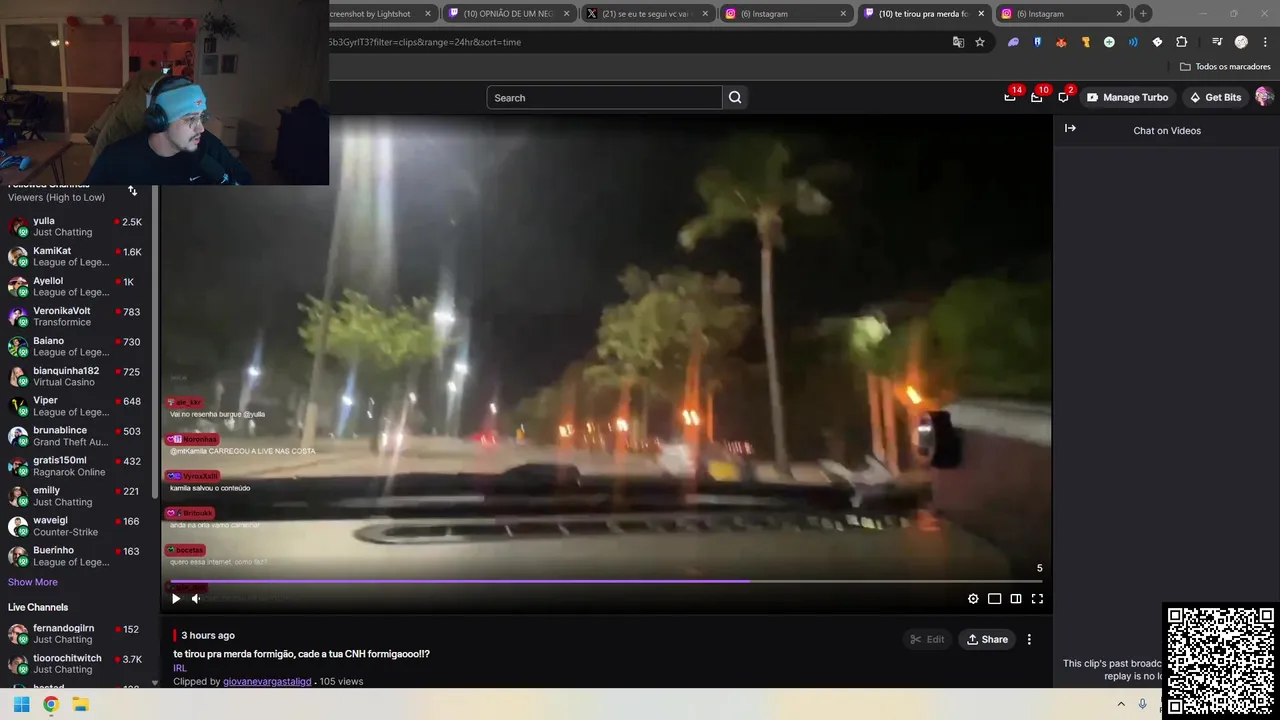This screenshot has width=1280, height=720.
Task: Open Buerinho channel in sidebar
Action: click(75, 556)
